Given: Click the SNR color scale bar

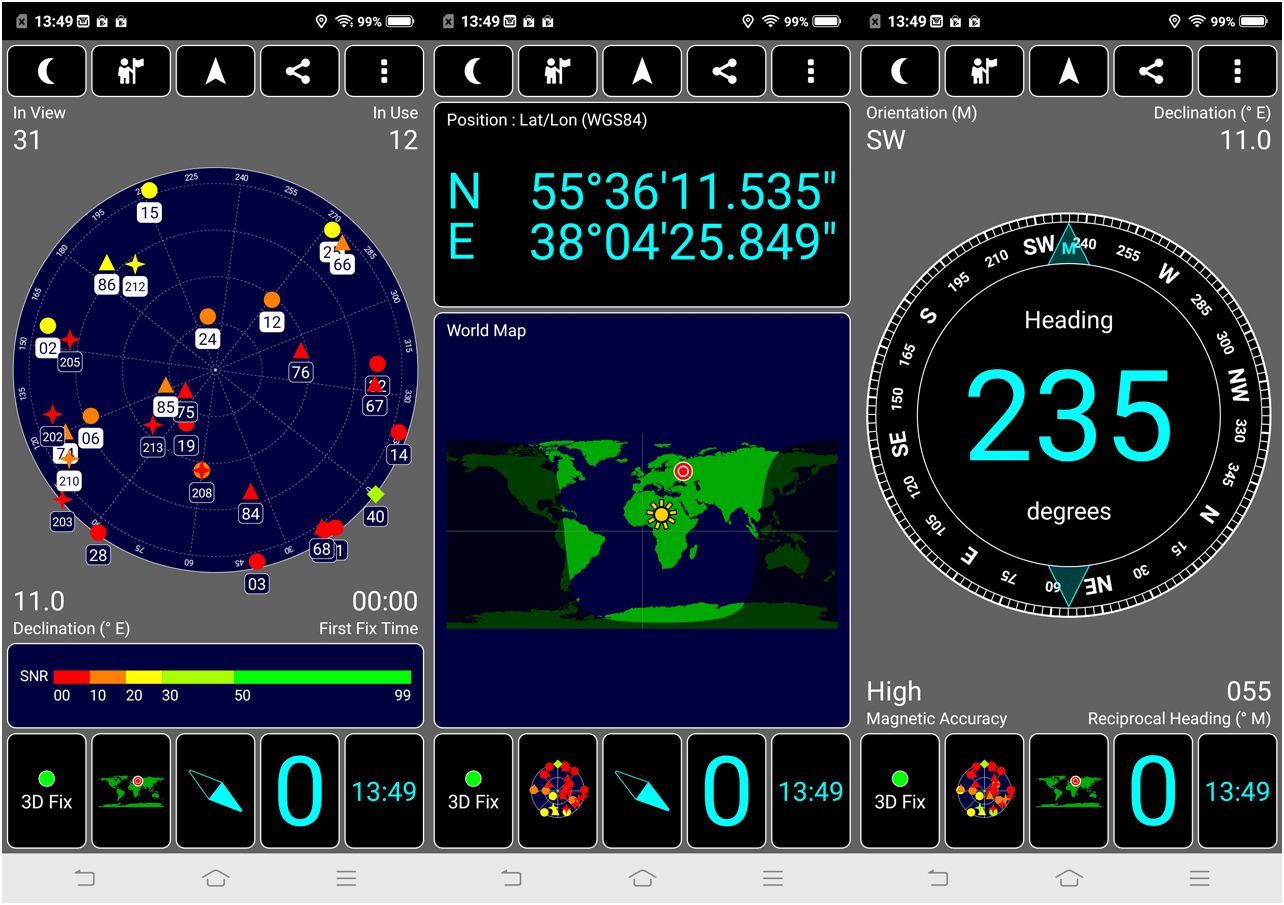Looking at the screenshot, I should (x=232, y=677).
